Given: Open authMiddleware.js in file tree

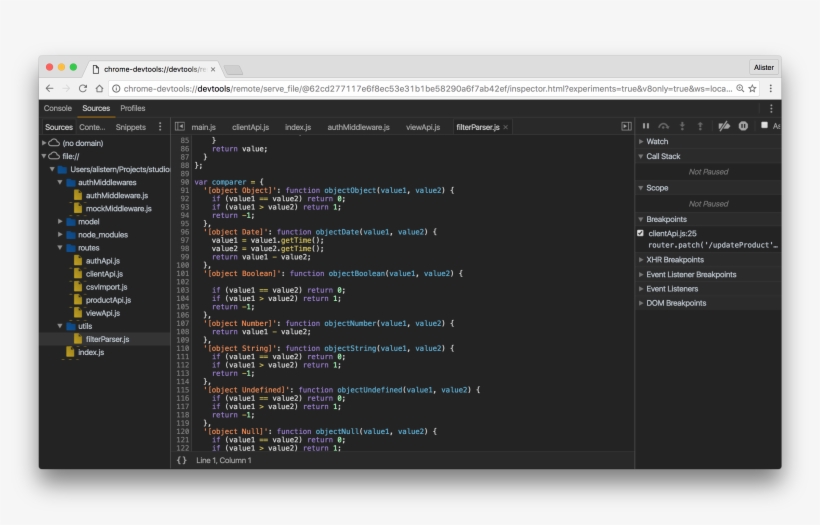Looking at the screenshot, I should point(117,195).
